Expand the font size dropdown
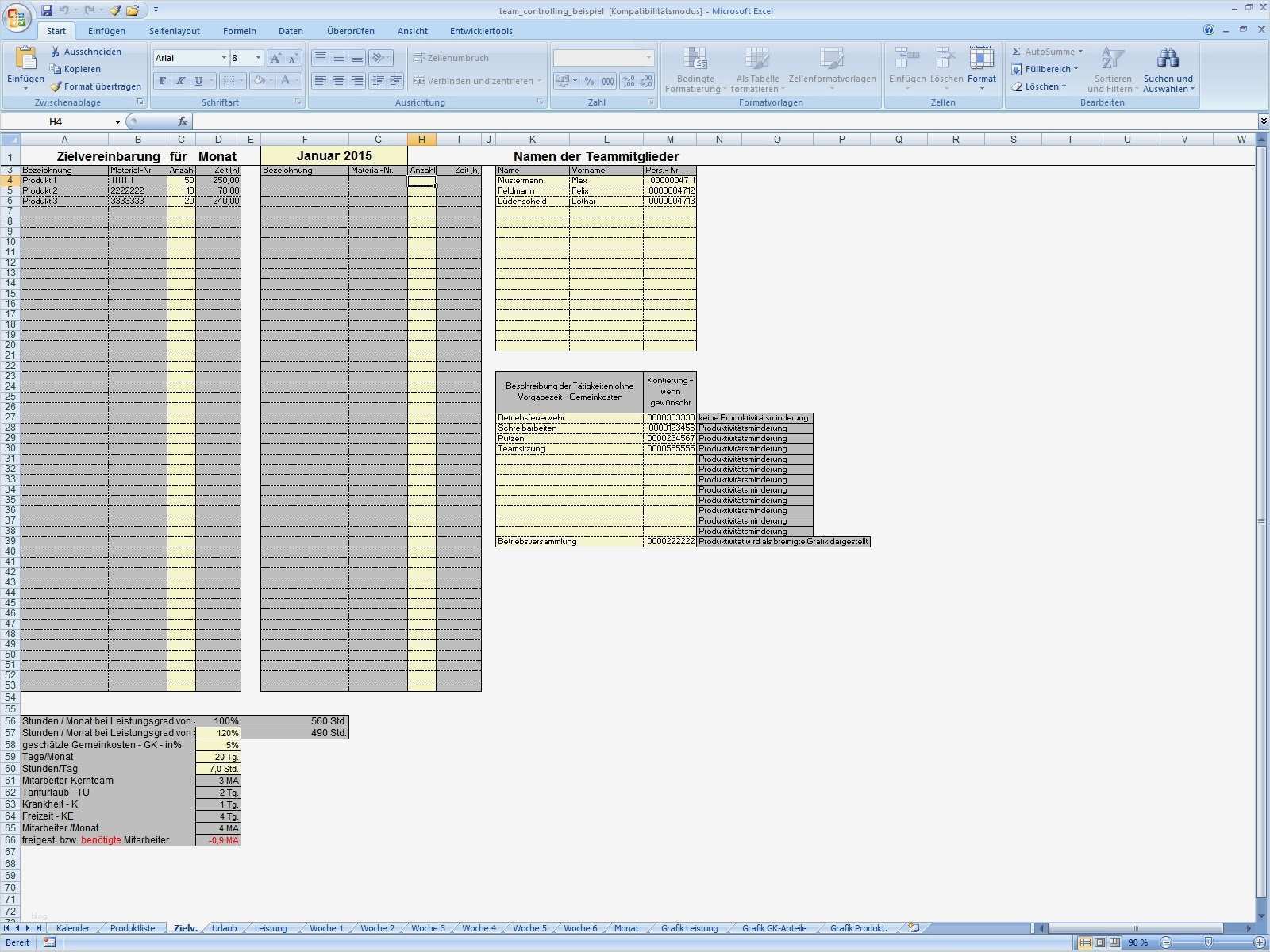This screenshot has height=952, width=1270. pyautogui.click(x=256, y=57)
